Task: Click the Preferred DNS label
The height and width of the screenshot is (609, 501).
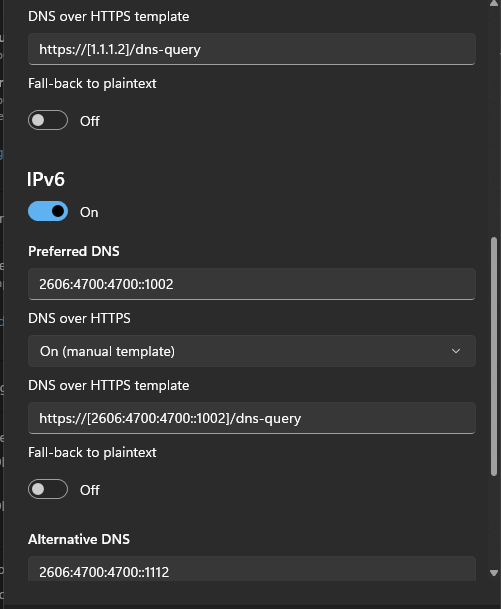Action: (74, 251)
